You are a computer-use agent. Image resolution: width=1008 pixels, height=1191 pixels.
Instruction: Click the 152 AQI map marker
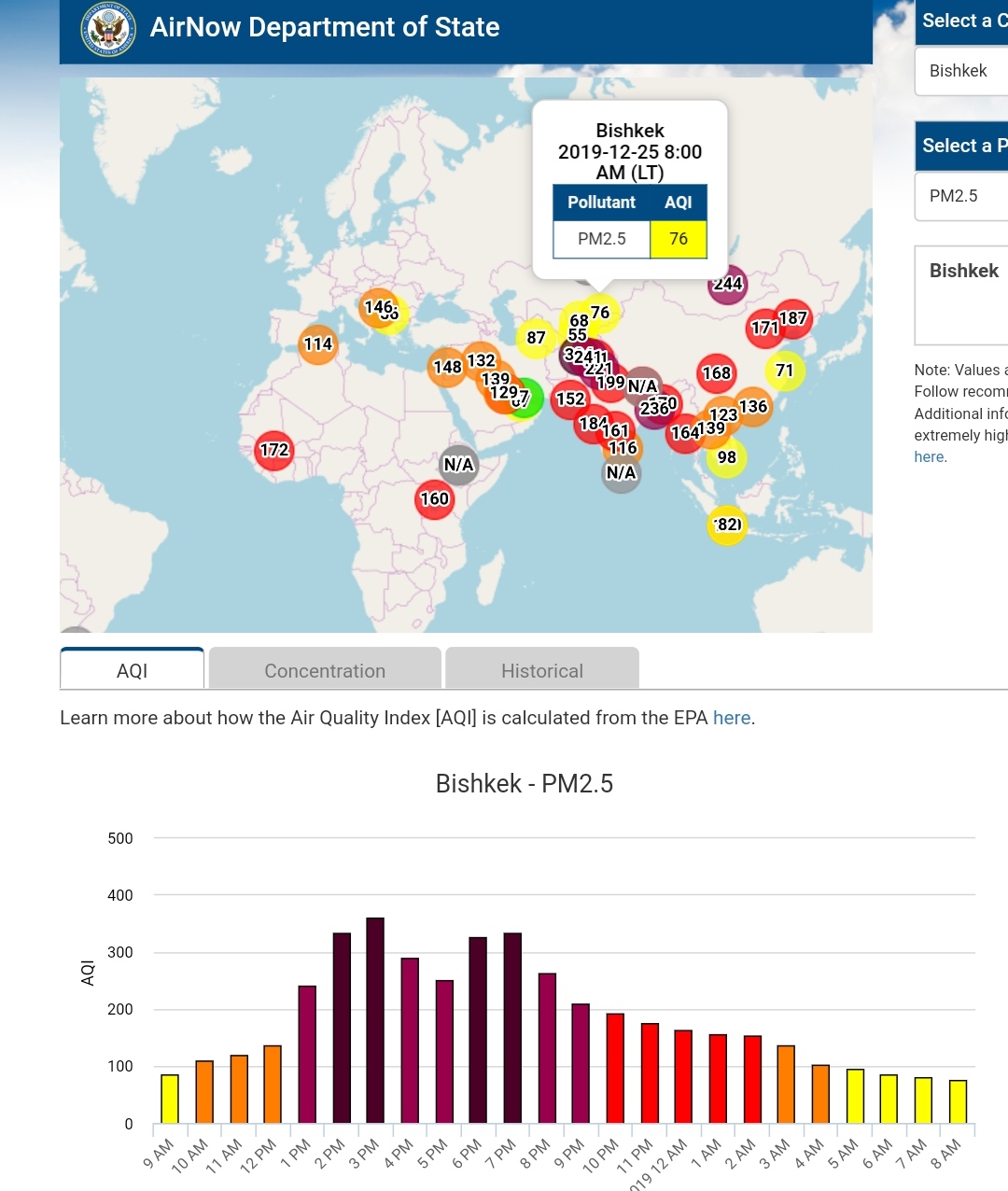(569, 399)
